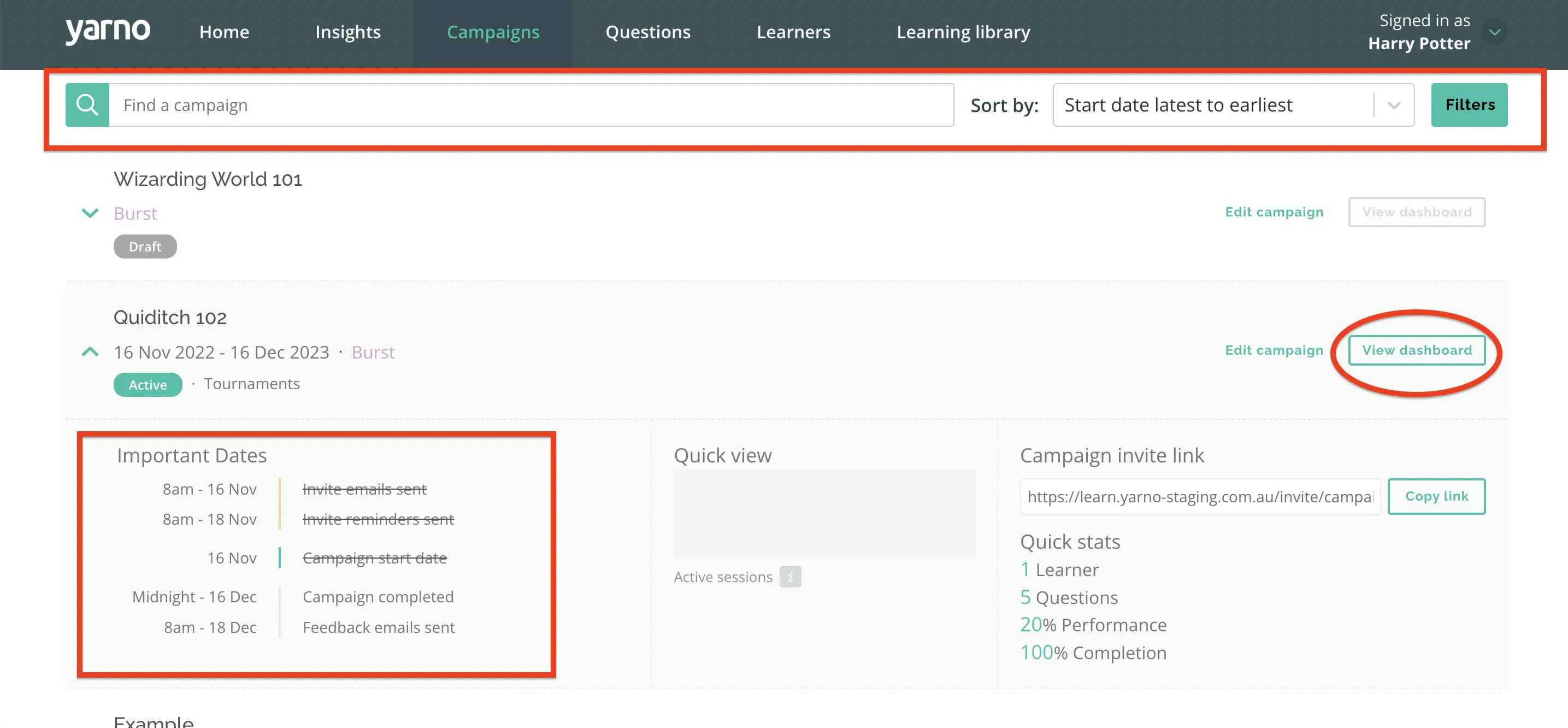The image size is (1568, 728).
Task: Click the 5 Questions stat
Action: coord(1069,597)
